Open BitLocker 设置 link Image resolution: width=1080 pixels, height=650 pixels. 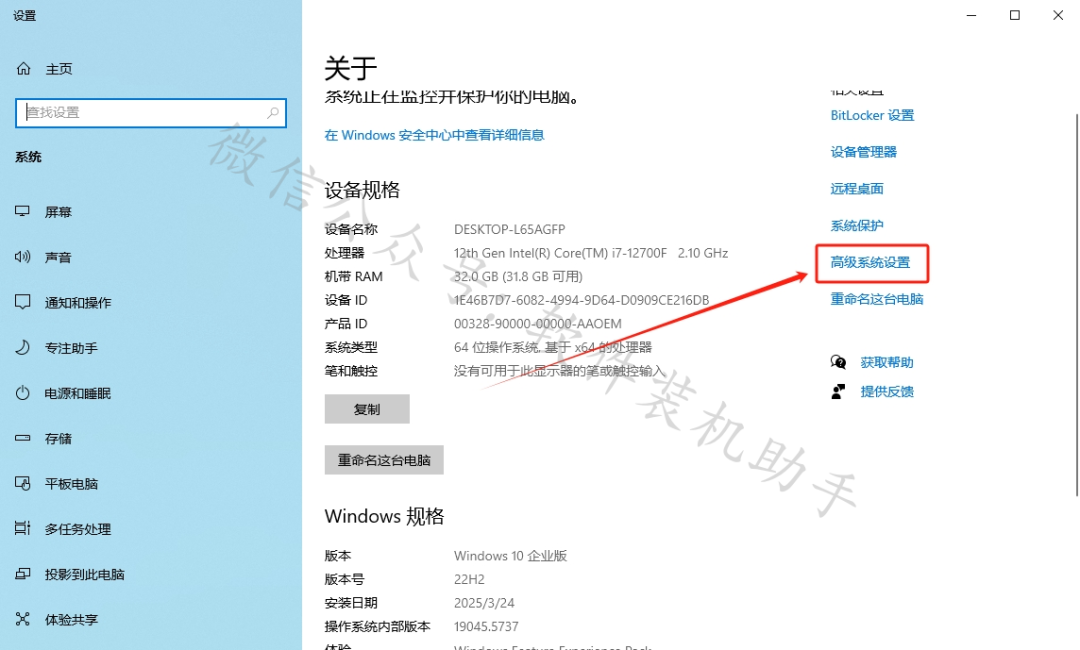(872, 115)
